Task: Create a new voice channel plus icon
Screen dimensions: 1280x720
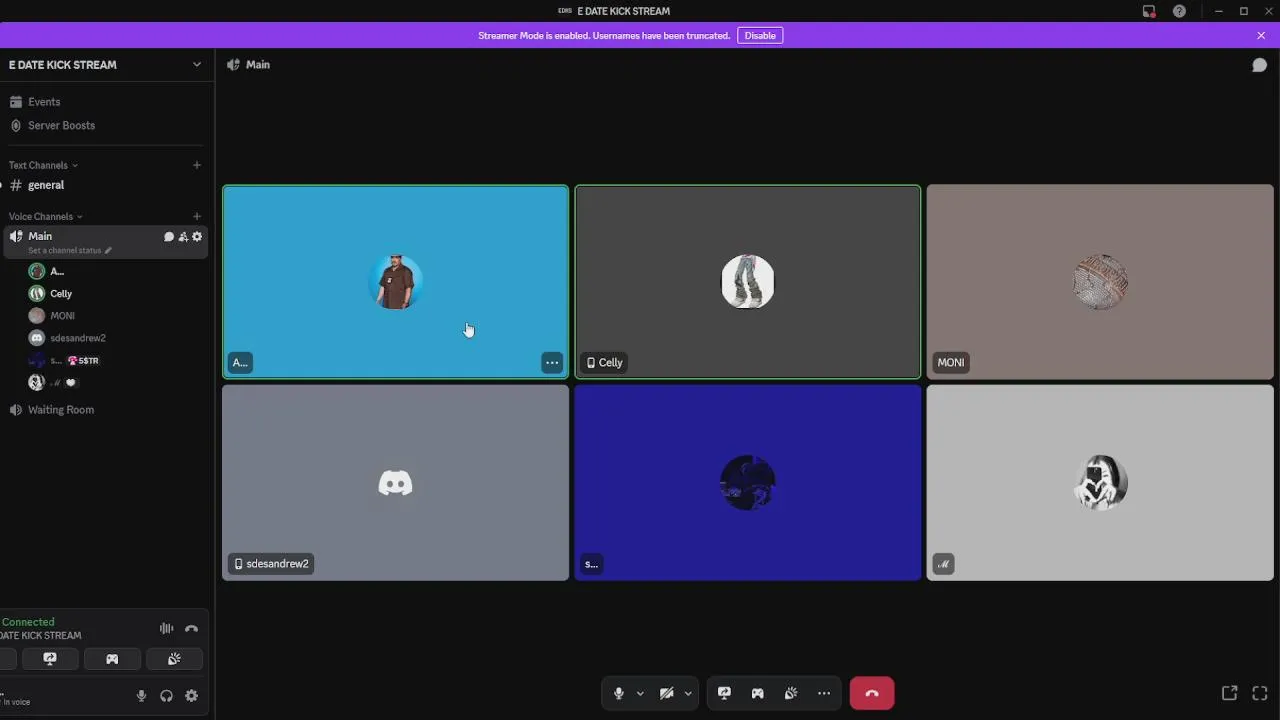Action: coord(197,216)
